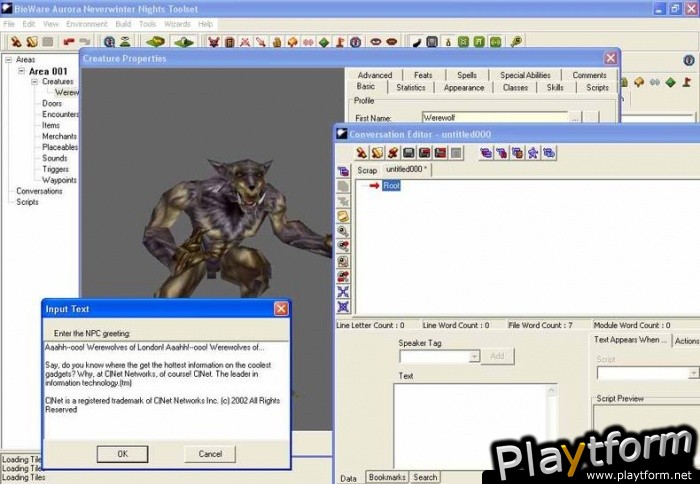The height and width of the screenshot is (484, 700).
Task: Open the Area Properties globe icon
Action: point(109,42)
